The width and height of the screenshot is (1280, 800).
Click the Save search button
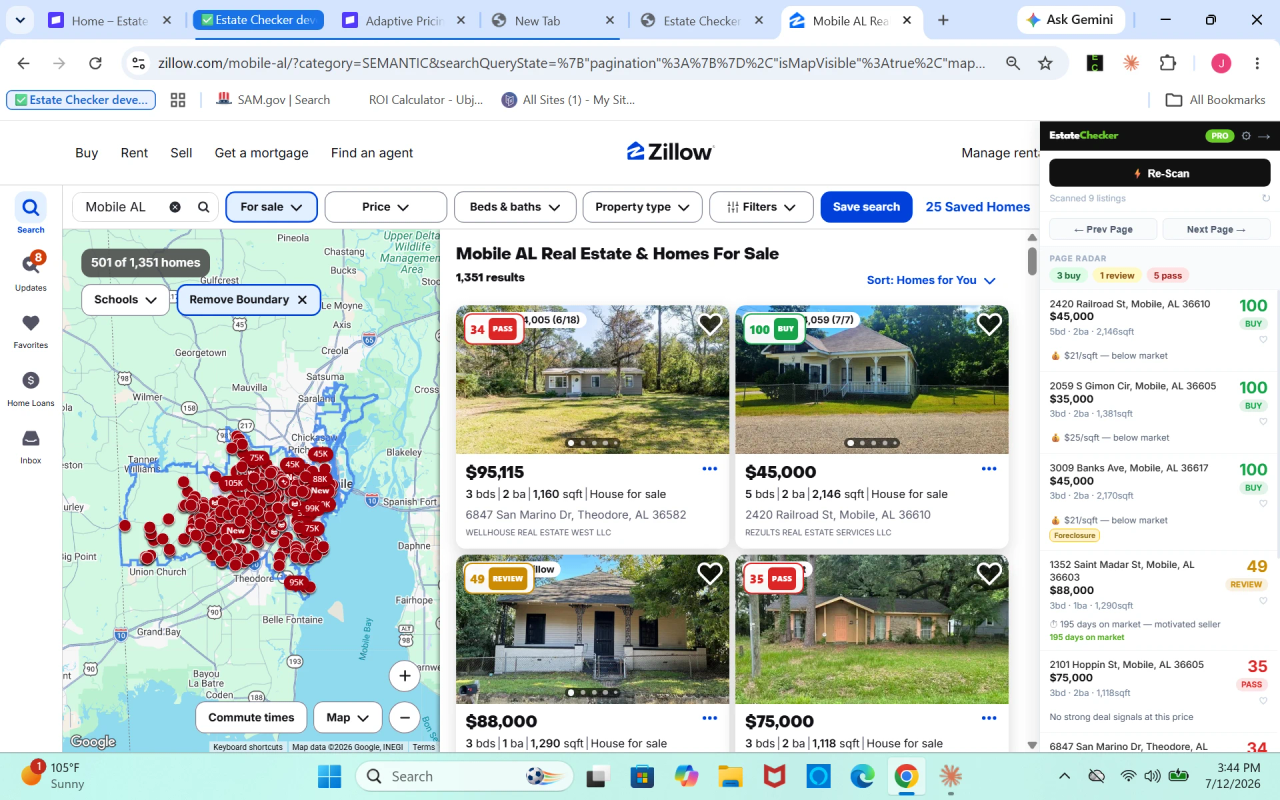pyautogui.click(x=866, y=207)
